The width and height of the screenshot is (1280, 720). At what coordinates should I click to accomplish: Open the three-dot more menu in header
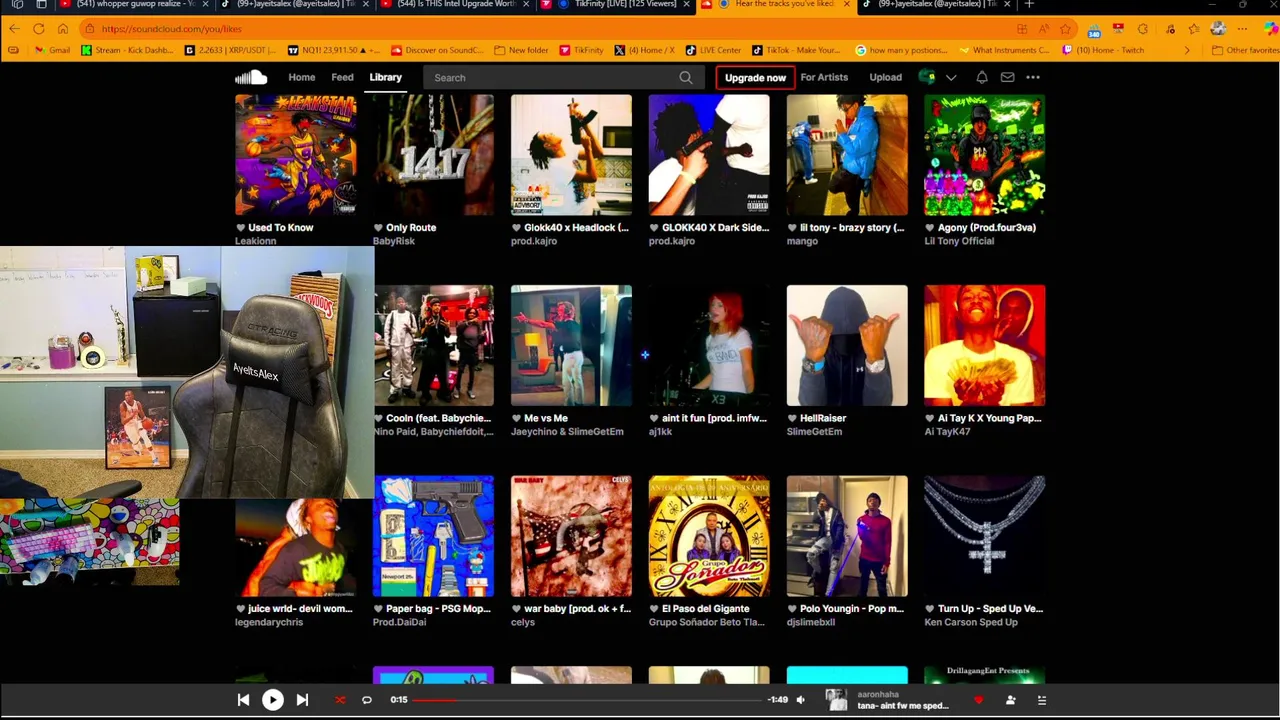tap(1033, 77)
